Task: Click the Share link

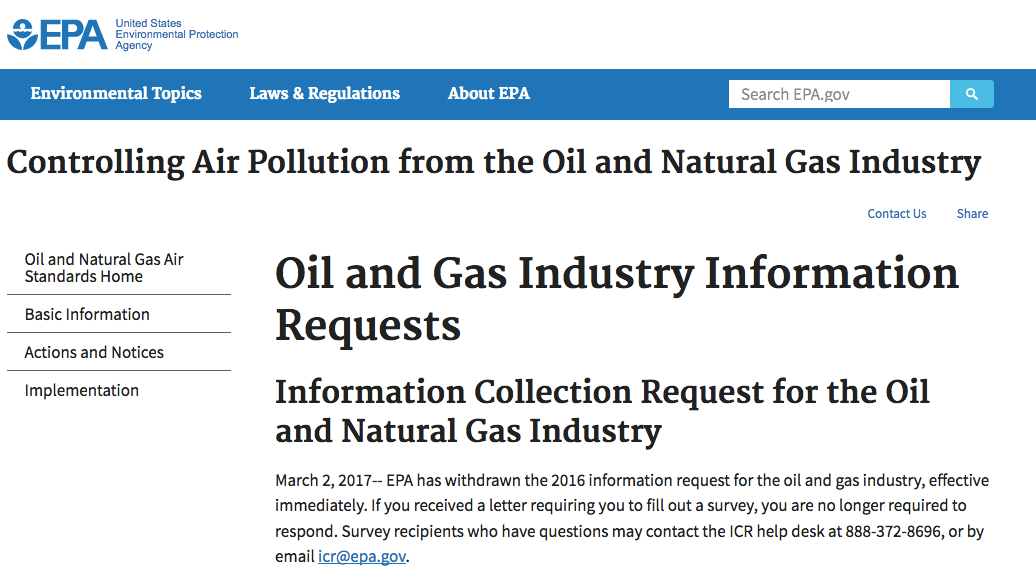Action: click(973, 214)
